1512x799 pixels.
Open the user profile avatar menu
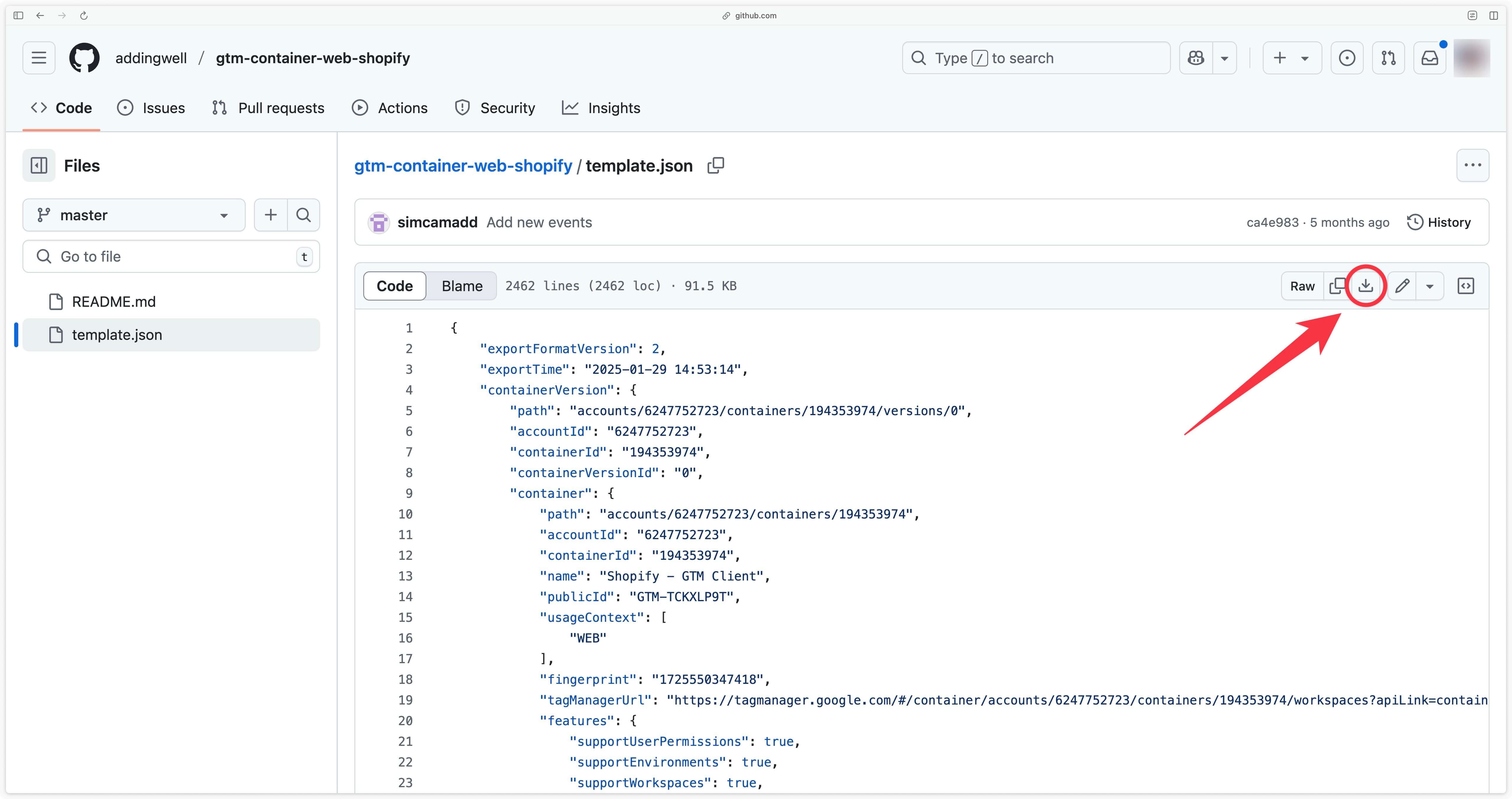coord(1472,58)
